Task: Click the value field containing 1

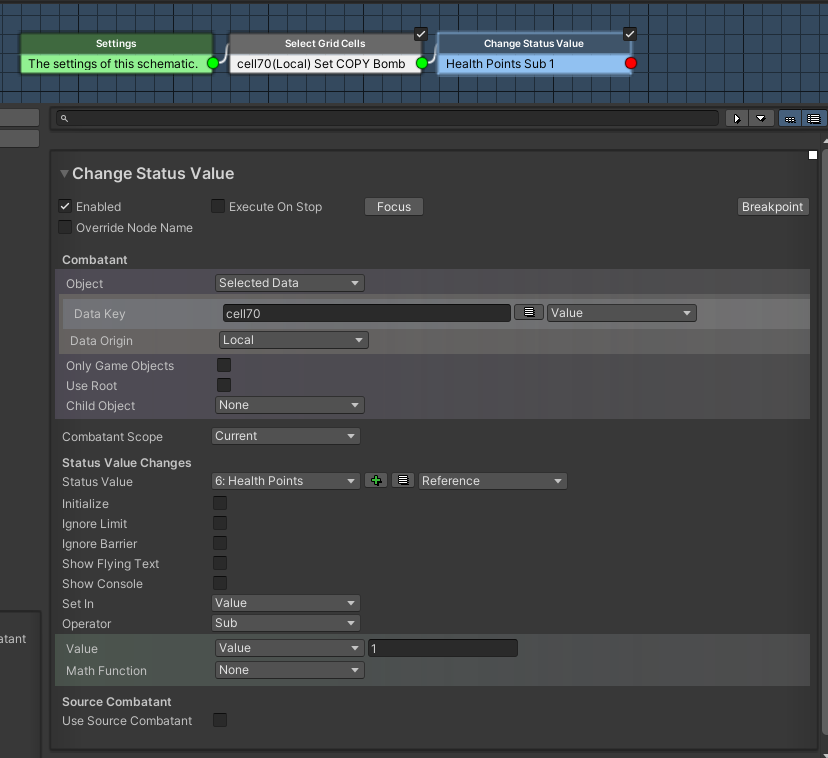Action: 443,648
